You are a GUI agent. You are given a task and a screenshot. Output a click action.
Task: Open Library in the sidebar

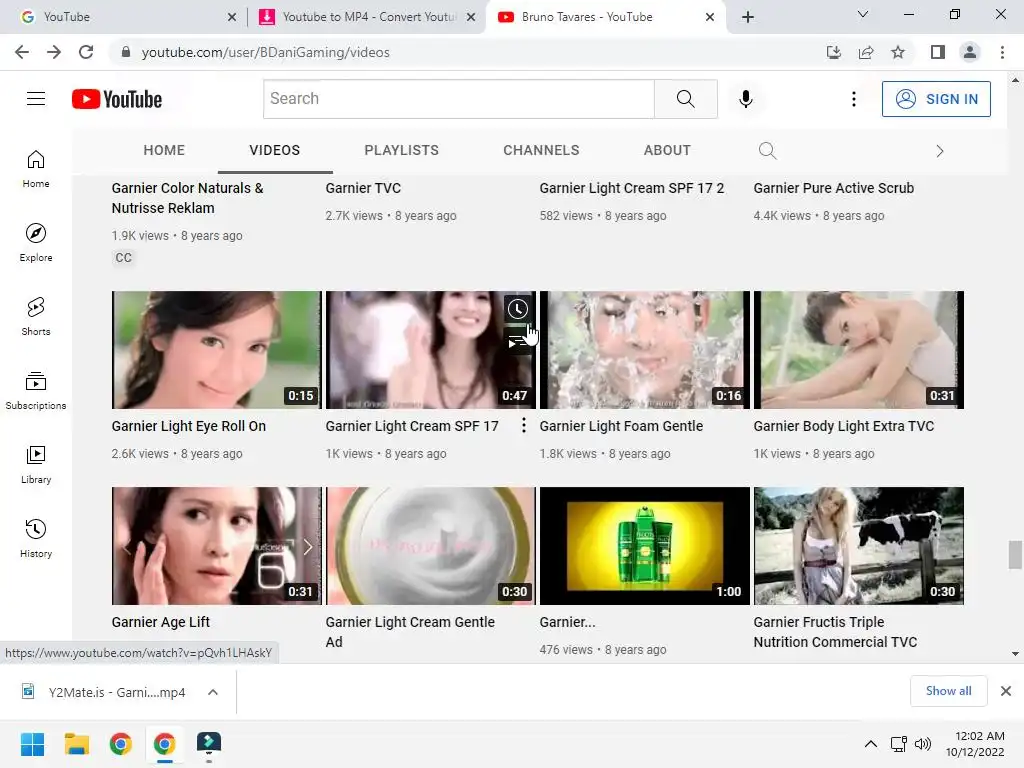click(x=36, y=464)
